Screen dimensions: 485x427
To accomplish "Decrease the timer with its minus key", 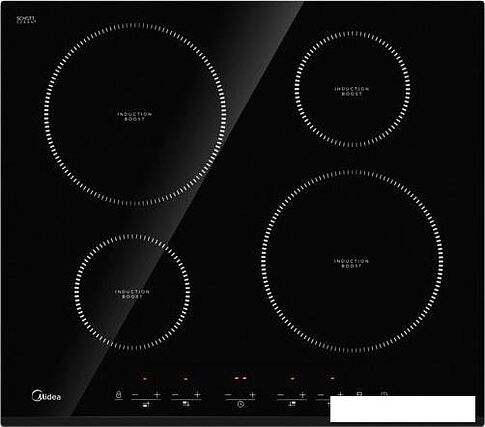I will [228, 395].
